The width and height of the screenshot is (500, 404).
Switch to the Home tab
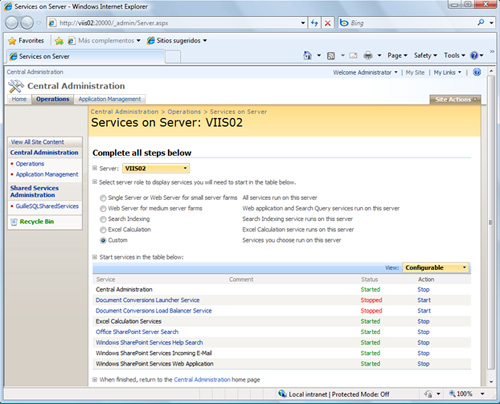click(19, 99)
